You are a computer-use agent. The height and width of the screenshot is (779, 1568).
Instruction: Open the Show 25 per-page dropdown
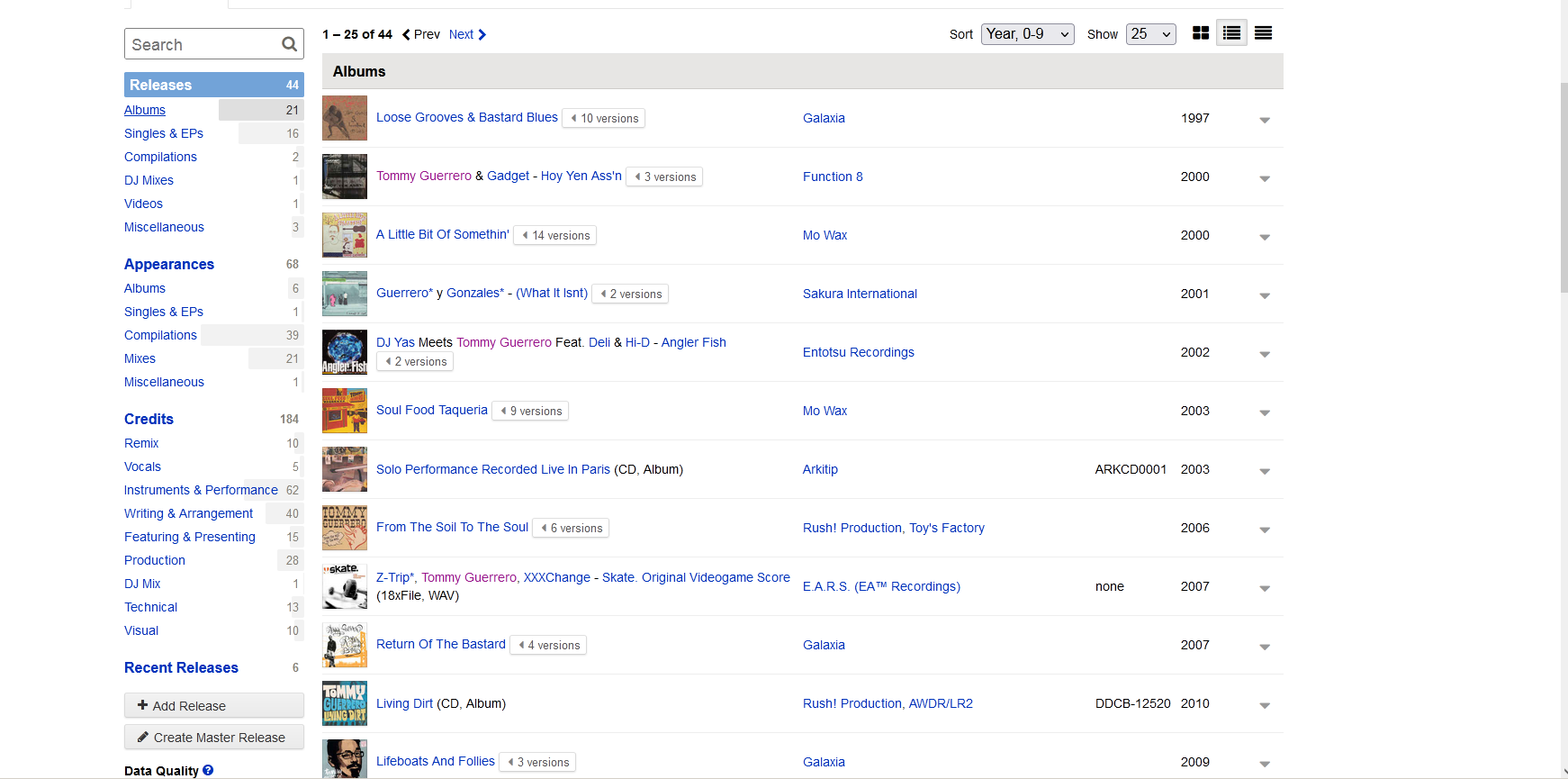[1150, 34]
